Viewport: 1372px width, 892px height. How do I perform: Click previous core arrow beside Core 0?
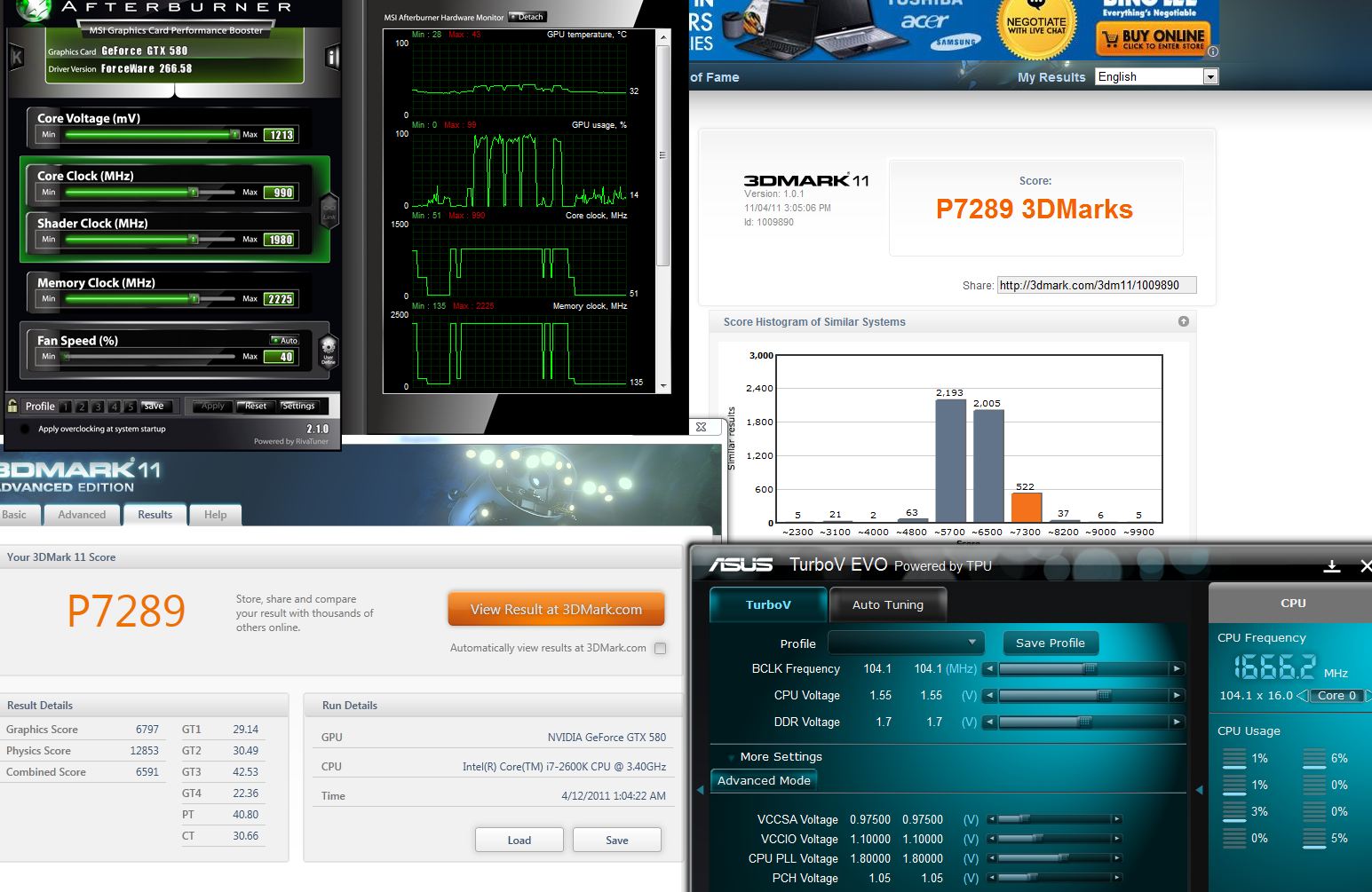(x=1303, y=696)
